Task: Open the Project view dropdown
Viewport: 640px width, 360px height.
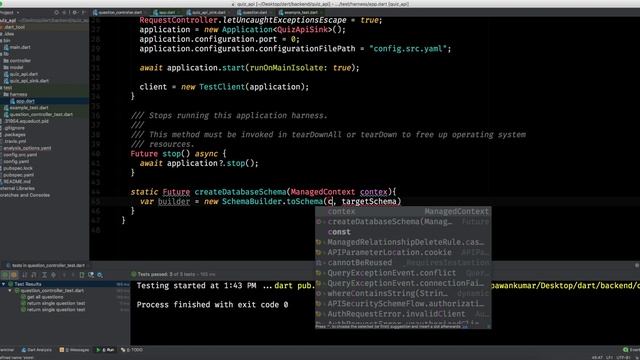Action: pos(10,13)
